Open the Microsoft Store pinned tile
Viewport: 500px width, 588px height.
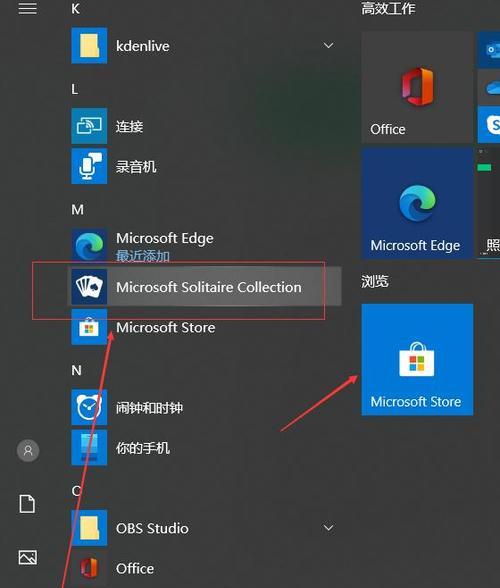point(417,360)
